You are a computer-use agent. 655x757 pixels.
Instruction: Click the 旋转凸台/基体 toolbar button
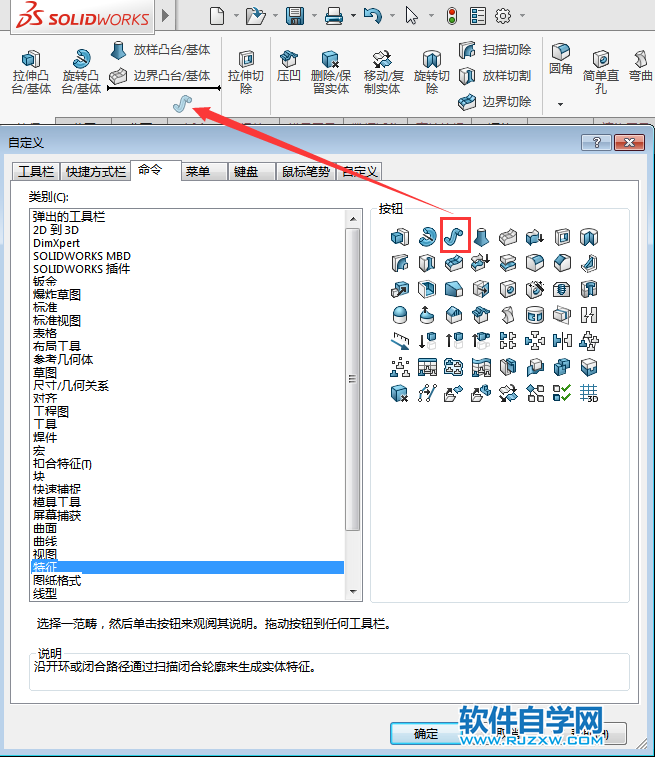coord(82,72)
